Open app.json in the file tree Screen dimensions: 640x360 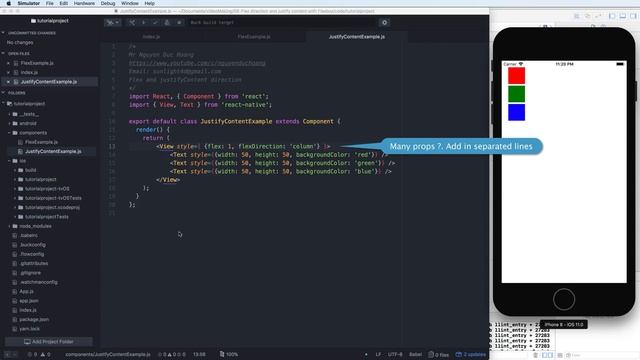click(x=29, y=301)
